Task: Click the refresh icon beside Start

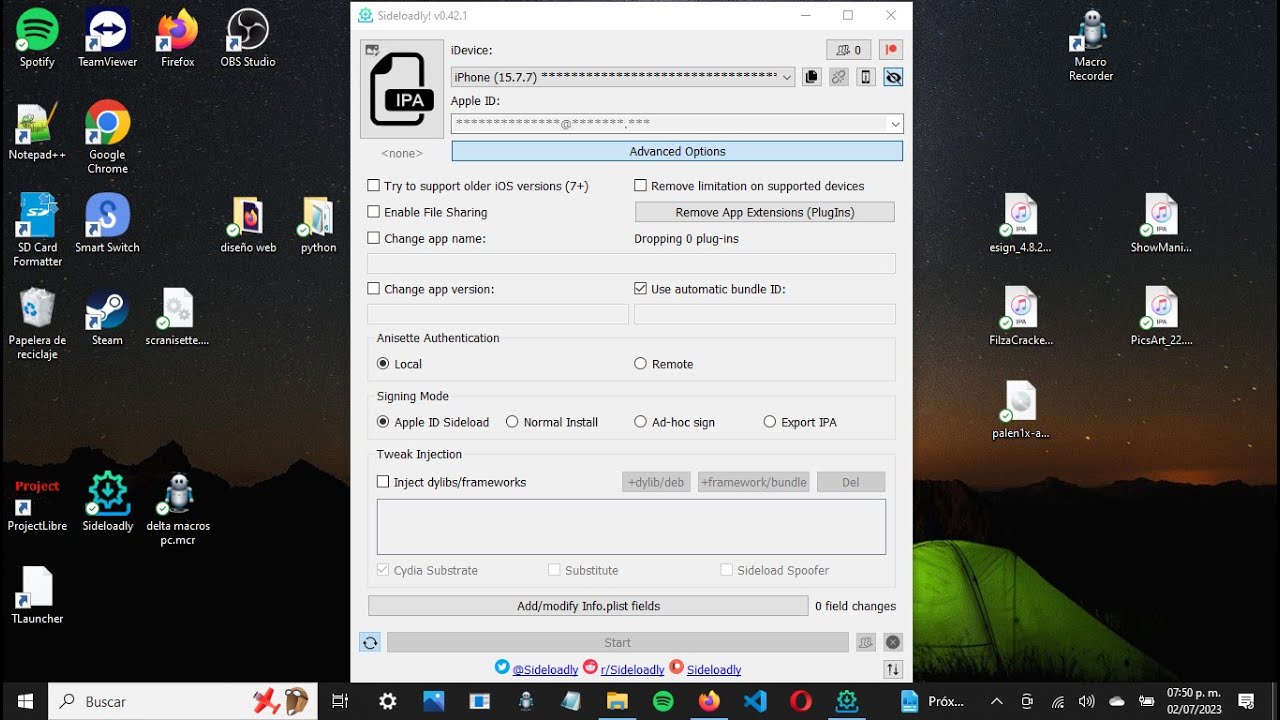Action: click(370, 643)
